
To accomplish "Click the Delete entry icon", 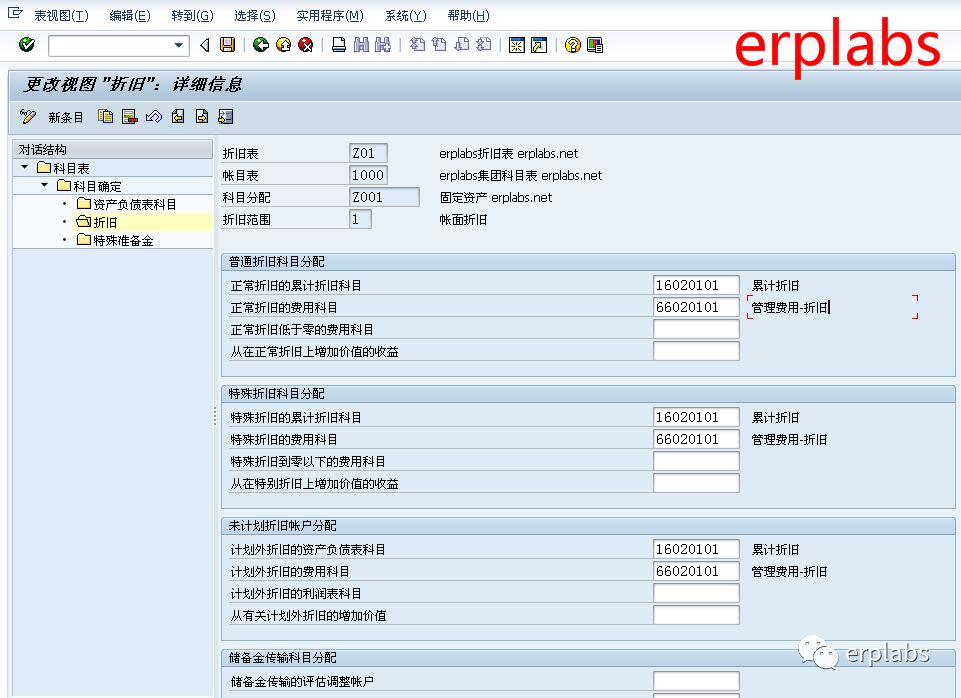I will point(129,116).
